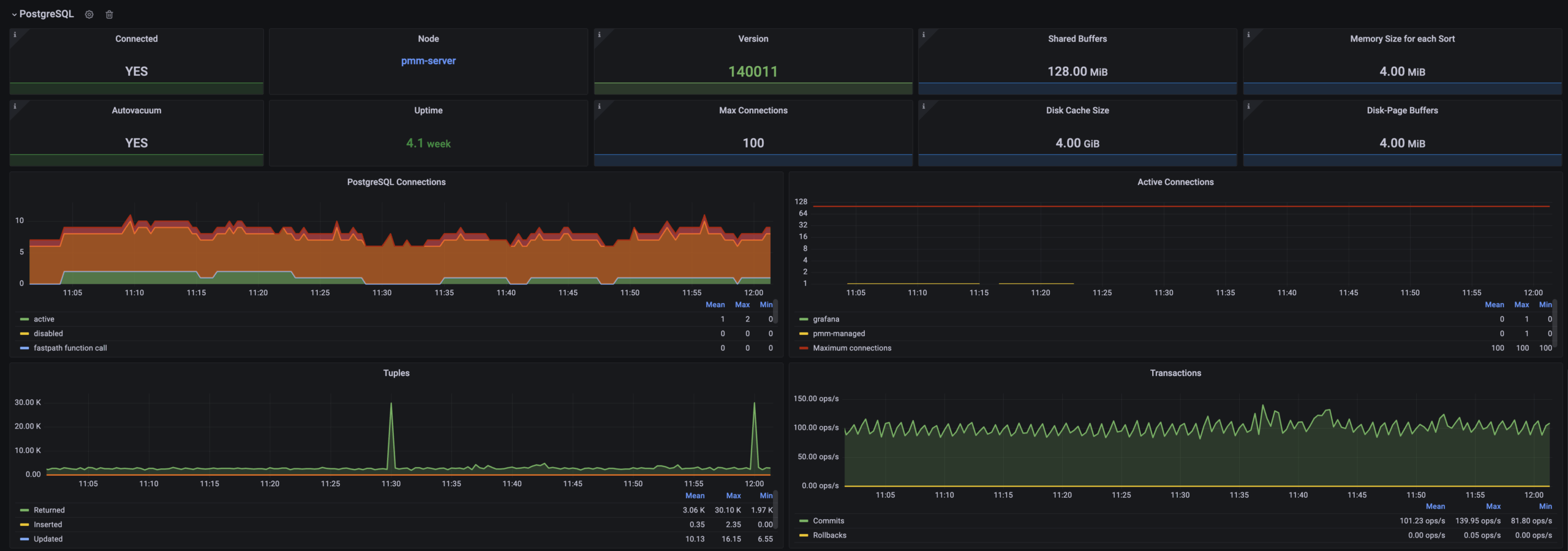Screen dimensions: 1568x551
Task: Toggle the pmm-managed series in legend
Action: tap(839, 334)
